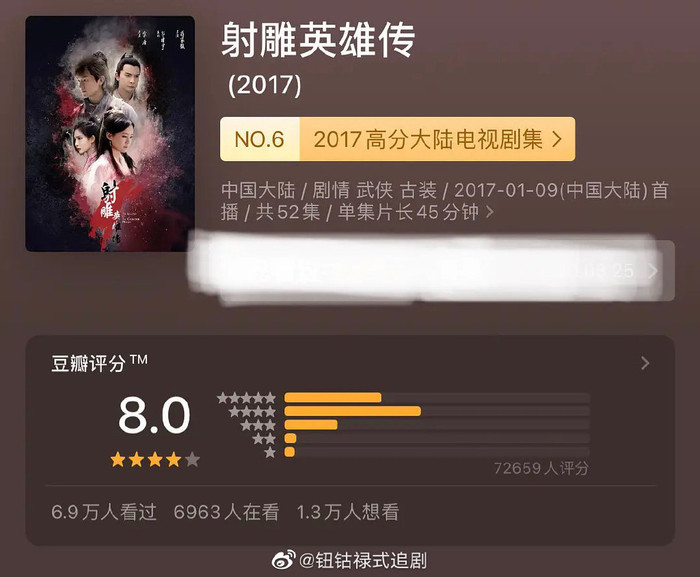700x577 pixels.
Task: Select the five-star rating row icon
Action: click(246, 398)
